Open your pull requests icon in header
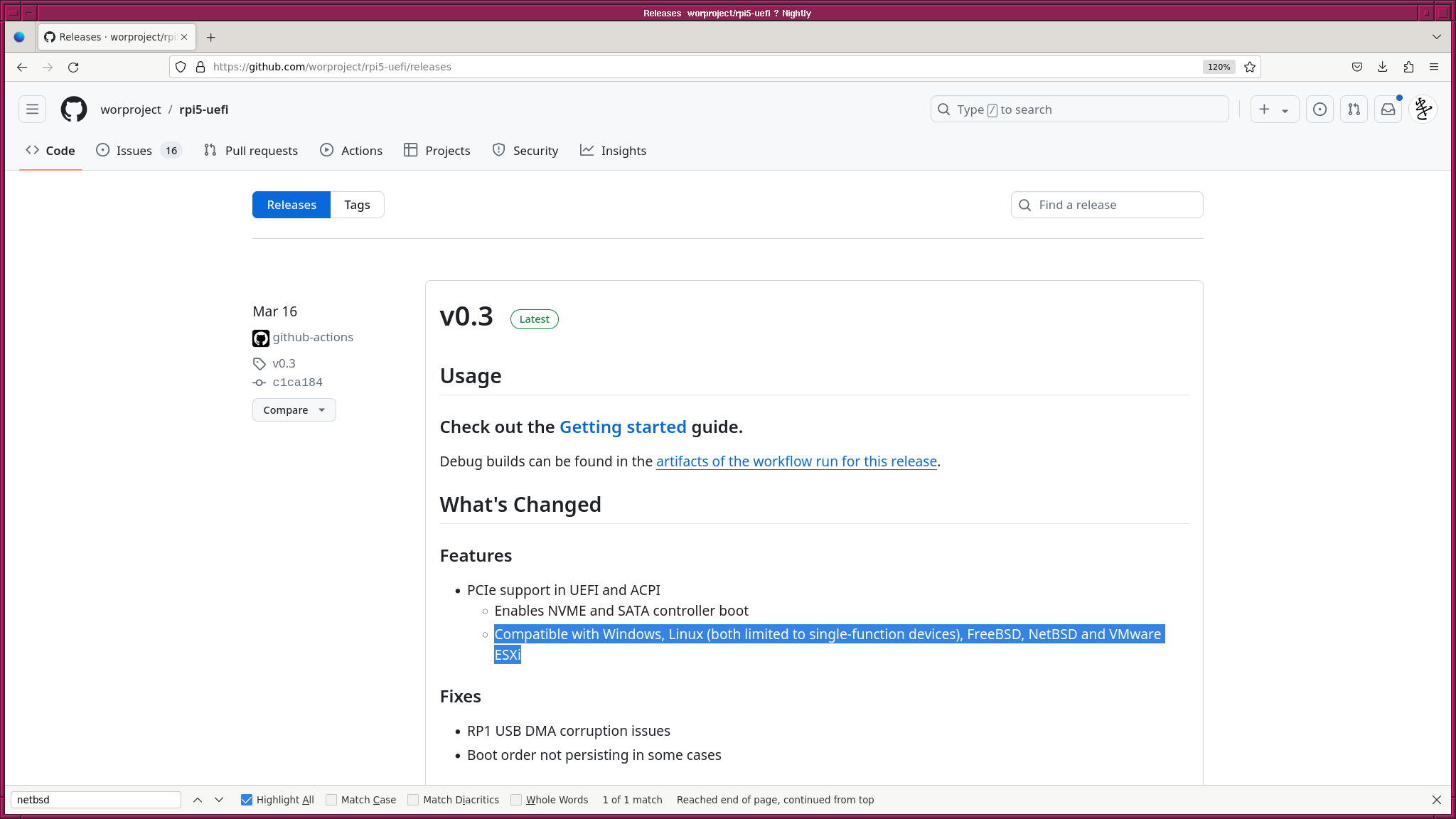 1354,109
